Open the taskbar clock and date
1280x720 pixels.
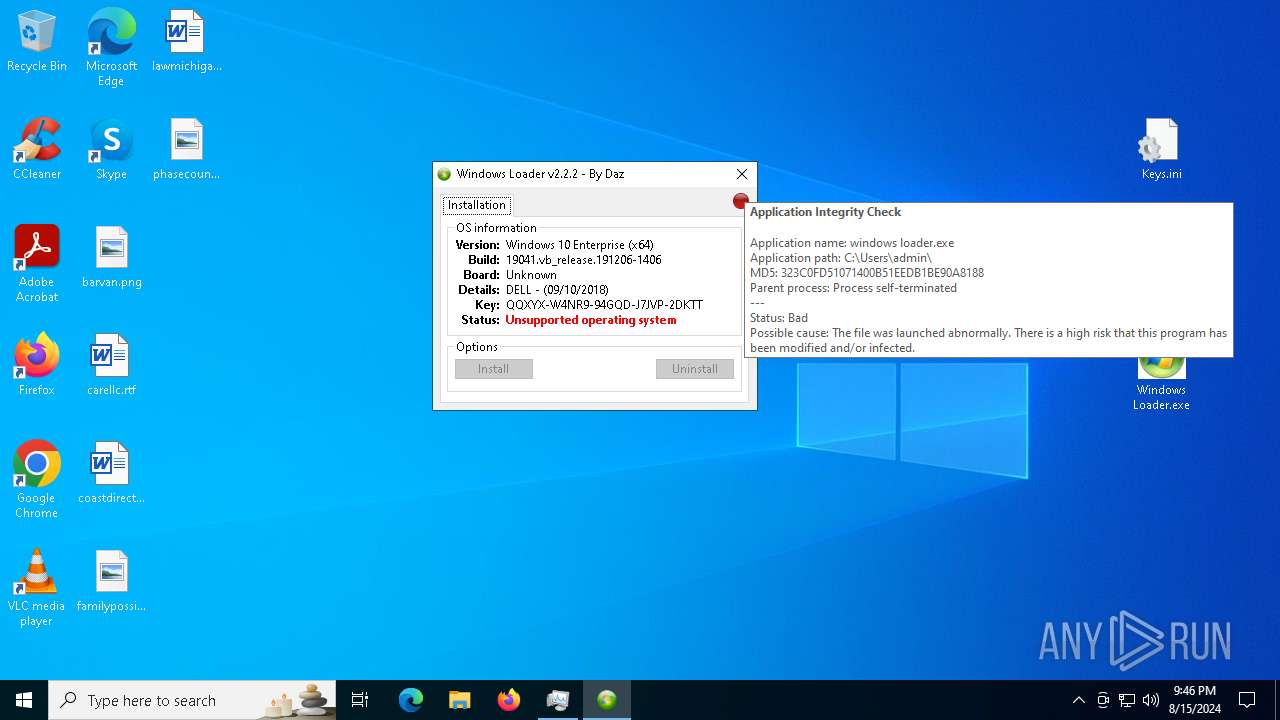pyautogui.click(x=1195, y=700)
